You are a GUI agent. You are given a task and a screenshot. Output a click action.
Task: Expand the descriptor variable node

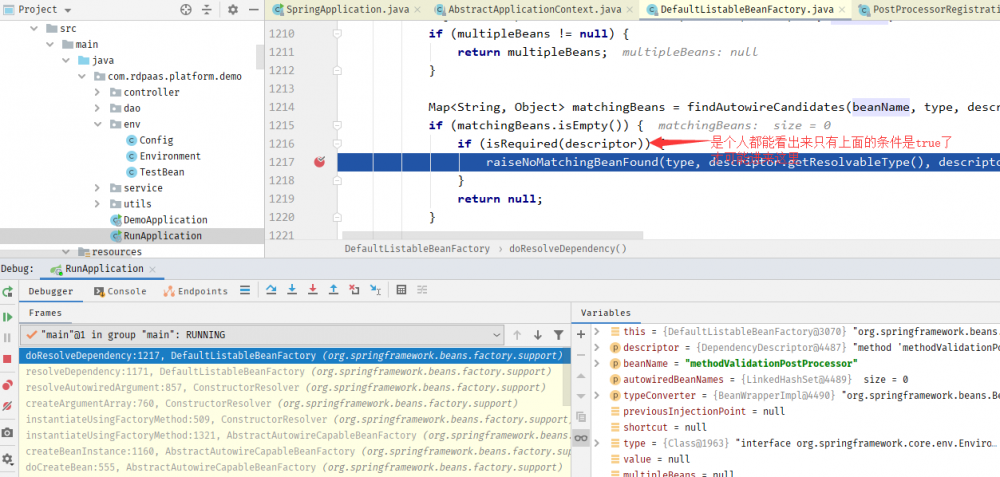click(597, 348)
